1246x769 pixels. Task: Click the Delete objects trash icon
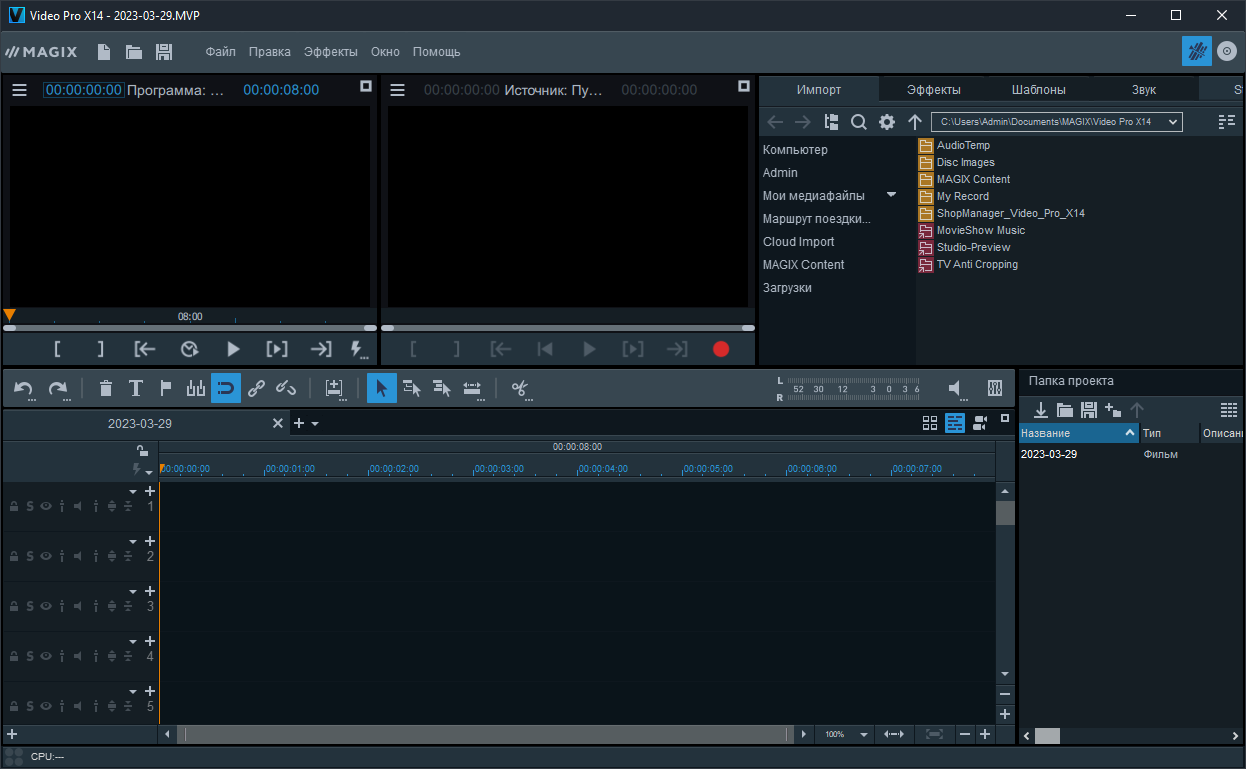[106, 388]
